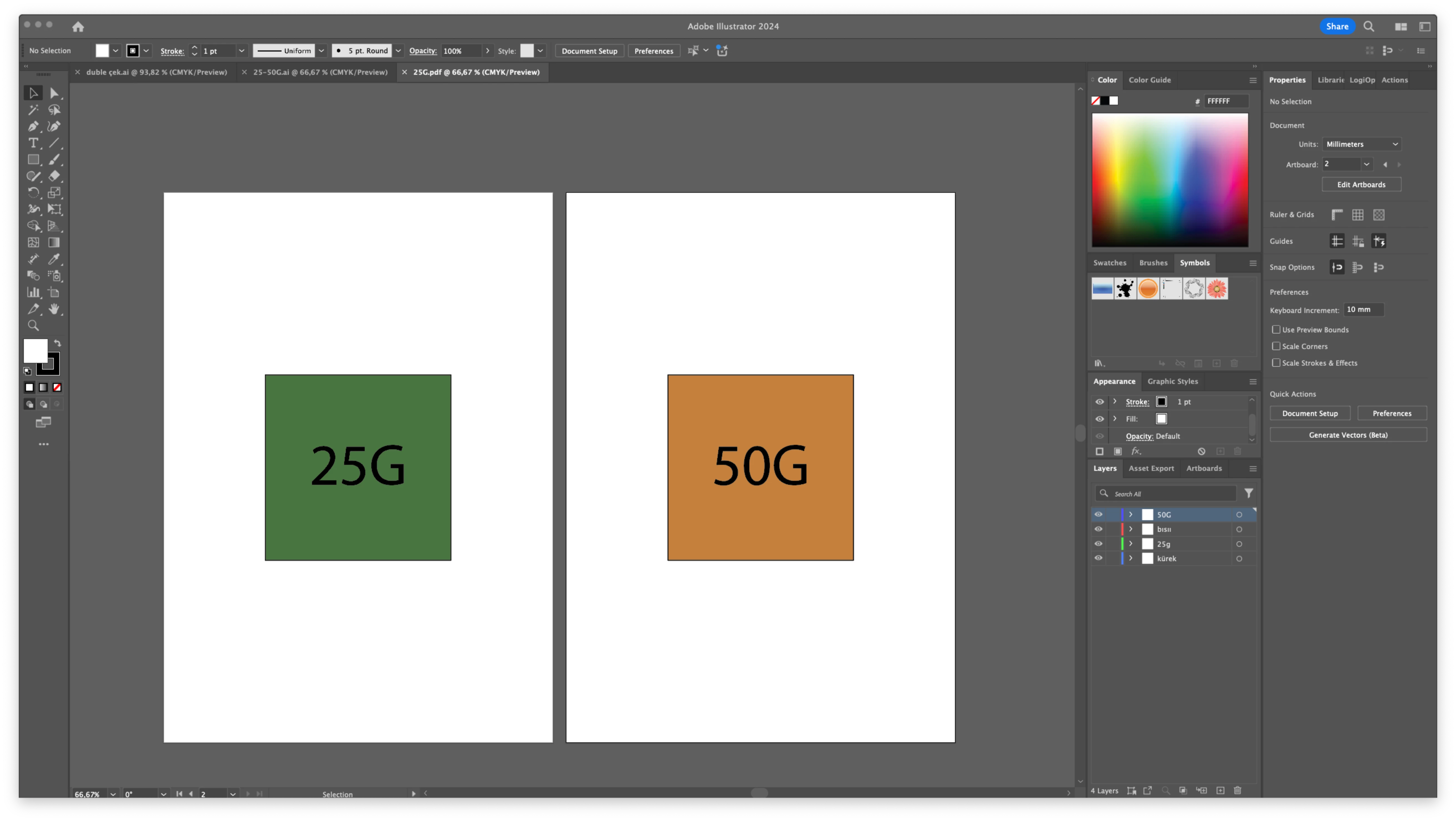1456x821 pixels.
Task: Click Generate Vectors (Beta) button
Action: pyautogui.click(x=1347, y=435)
